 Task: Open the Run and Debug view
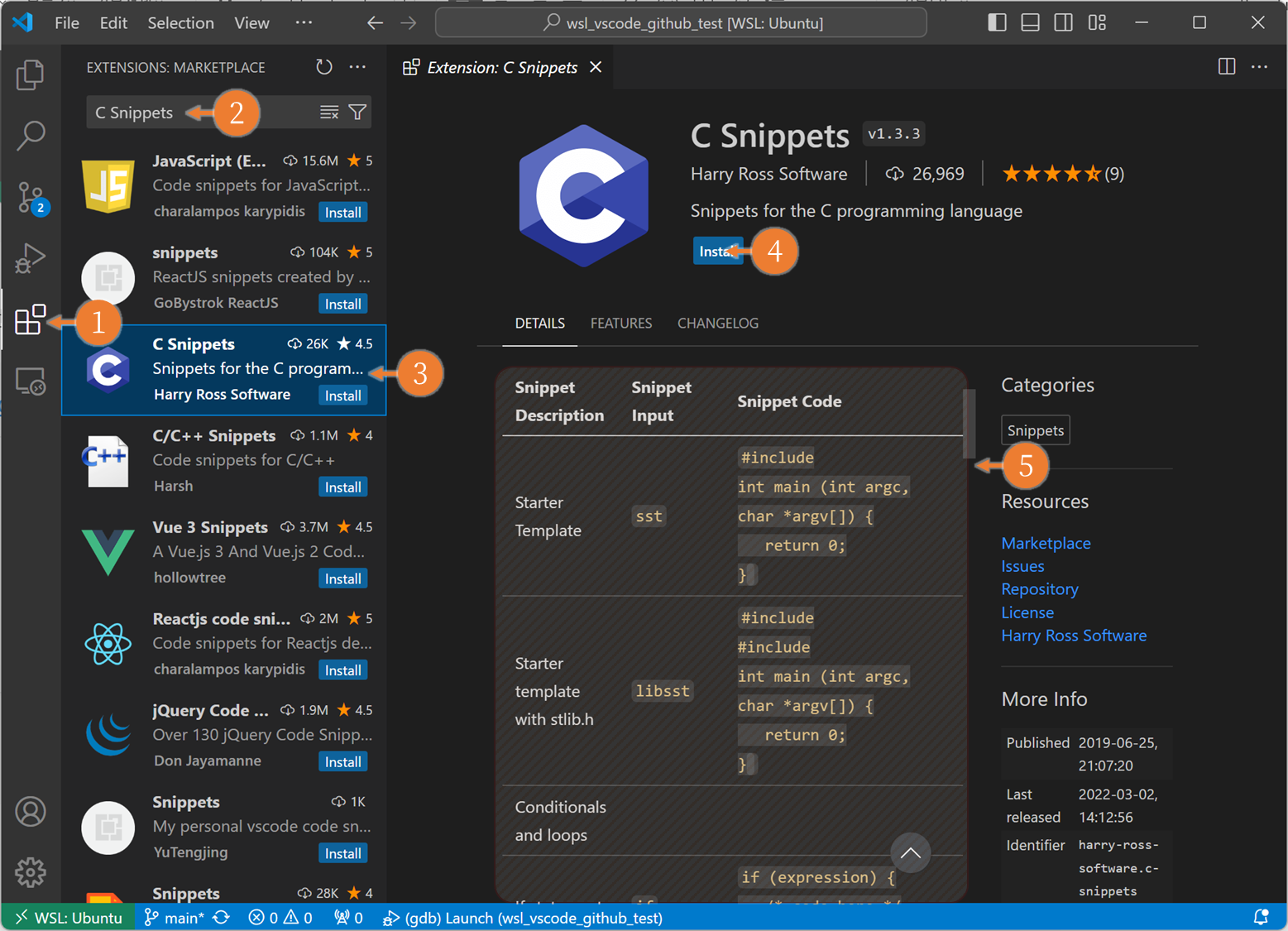(31, 259)
